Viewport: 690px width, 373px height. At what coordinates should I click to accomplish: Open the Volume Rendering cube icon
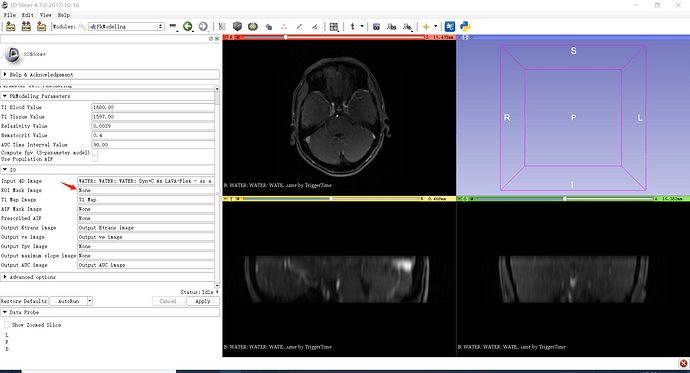point(237,26)
